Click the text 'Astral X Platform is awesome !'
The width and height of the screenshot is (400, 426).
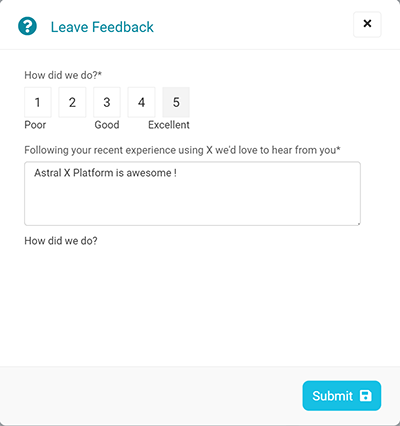(105, 173)
